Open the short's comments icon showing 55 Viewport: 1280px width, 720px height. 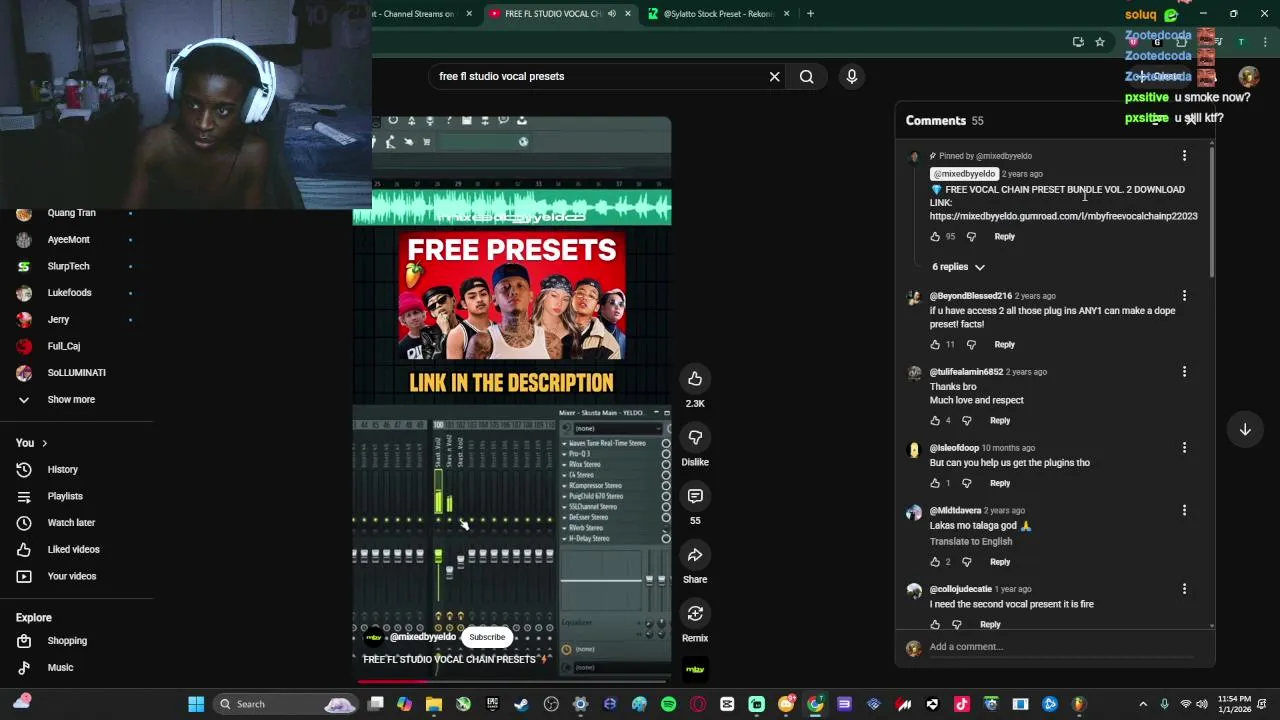[x=695, y=496]
